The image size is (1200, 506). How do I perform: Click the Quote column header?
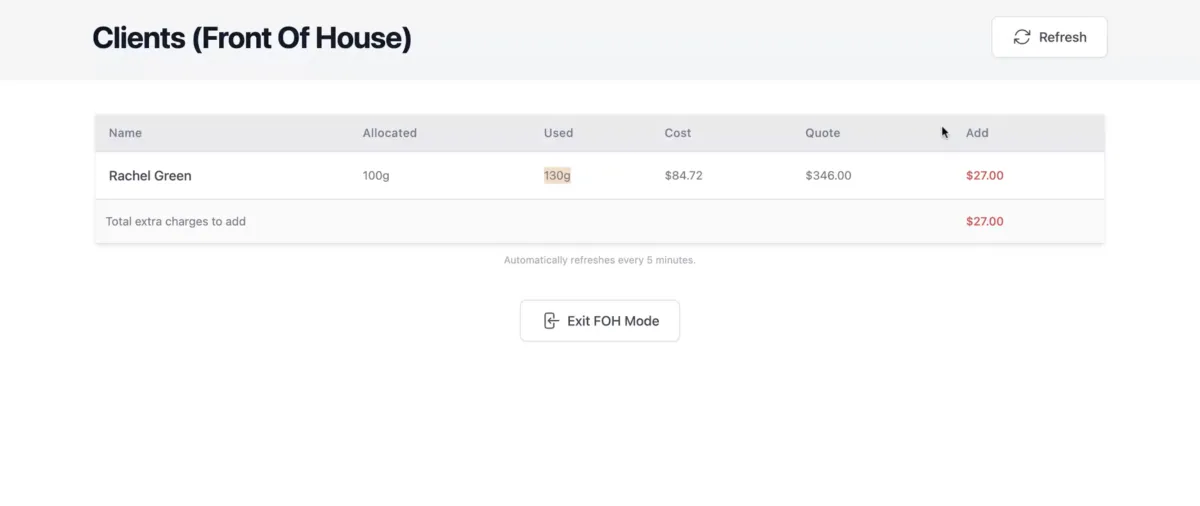pyautogui.click(x=822, y=133)
